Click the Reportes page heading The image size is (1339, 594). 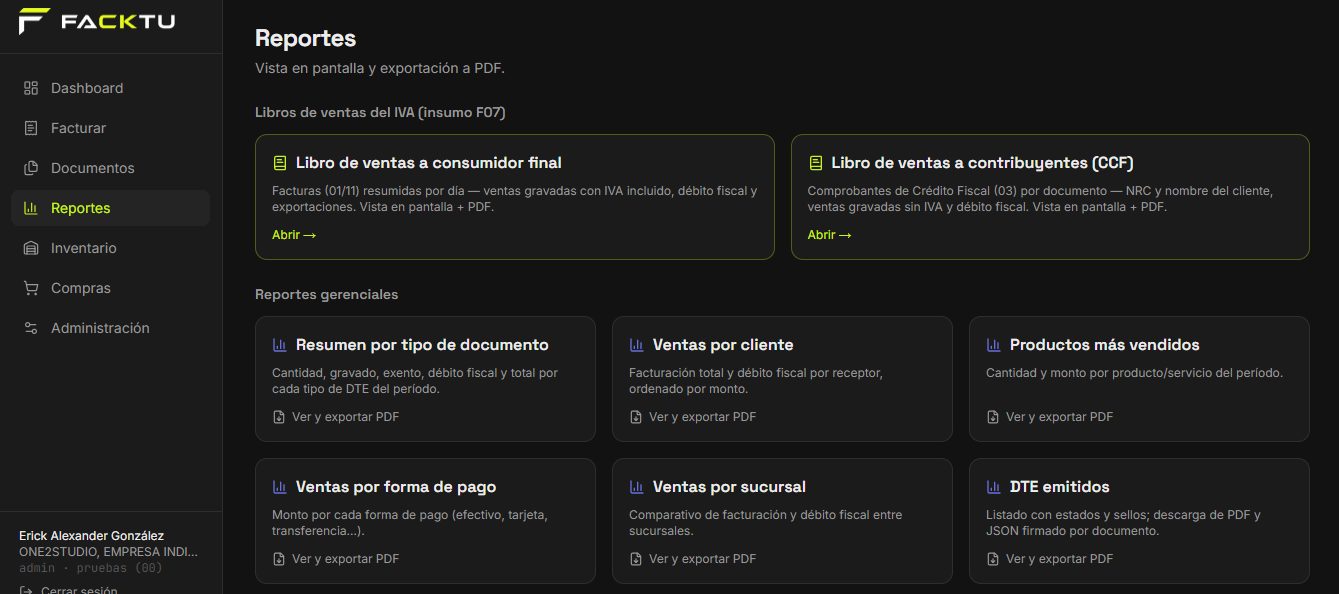pyautogui.click(x=306, y=38)
